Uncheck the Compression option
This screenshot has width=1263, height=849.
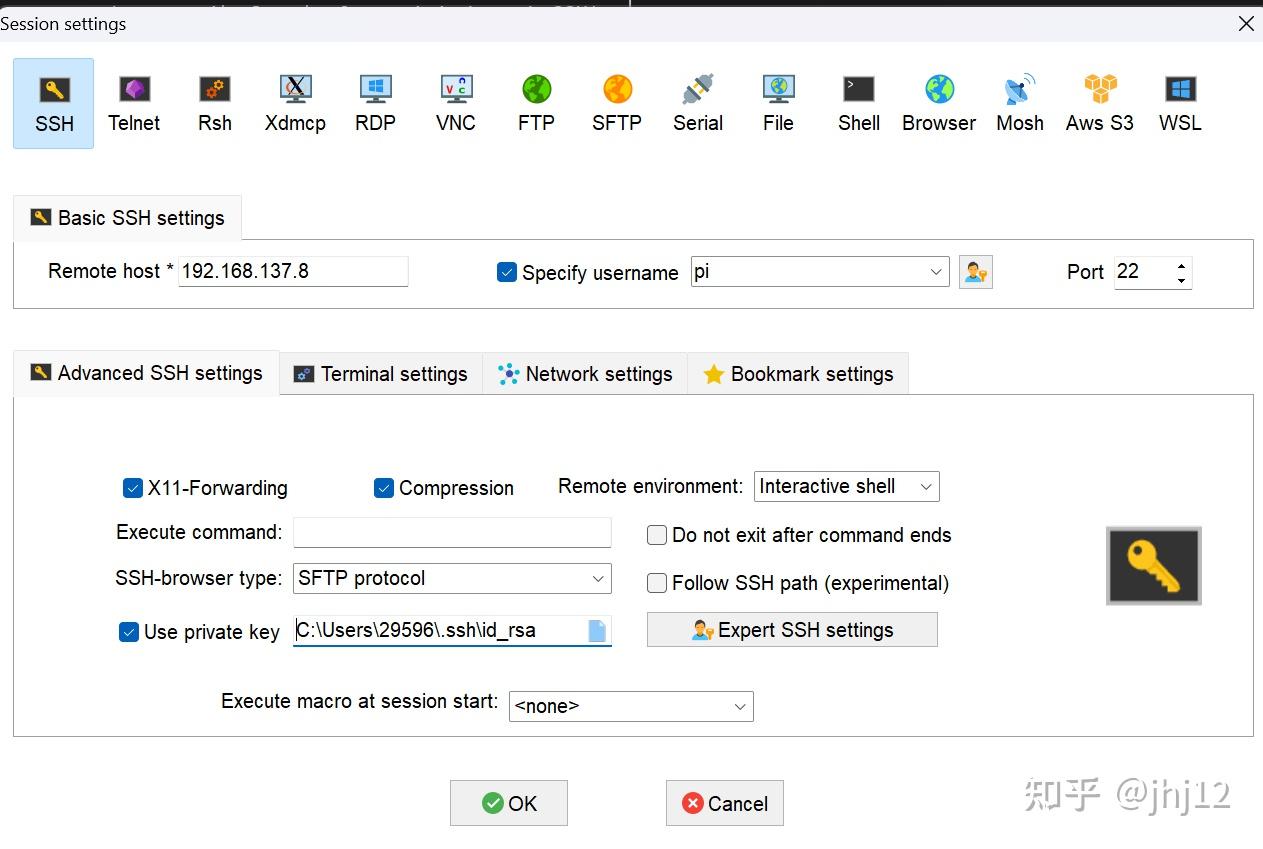pos(384,488)
